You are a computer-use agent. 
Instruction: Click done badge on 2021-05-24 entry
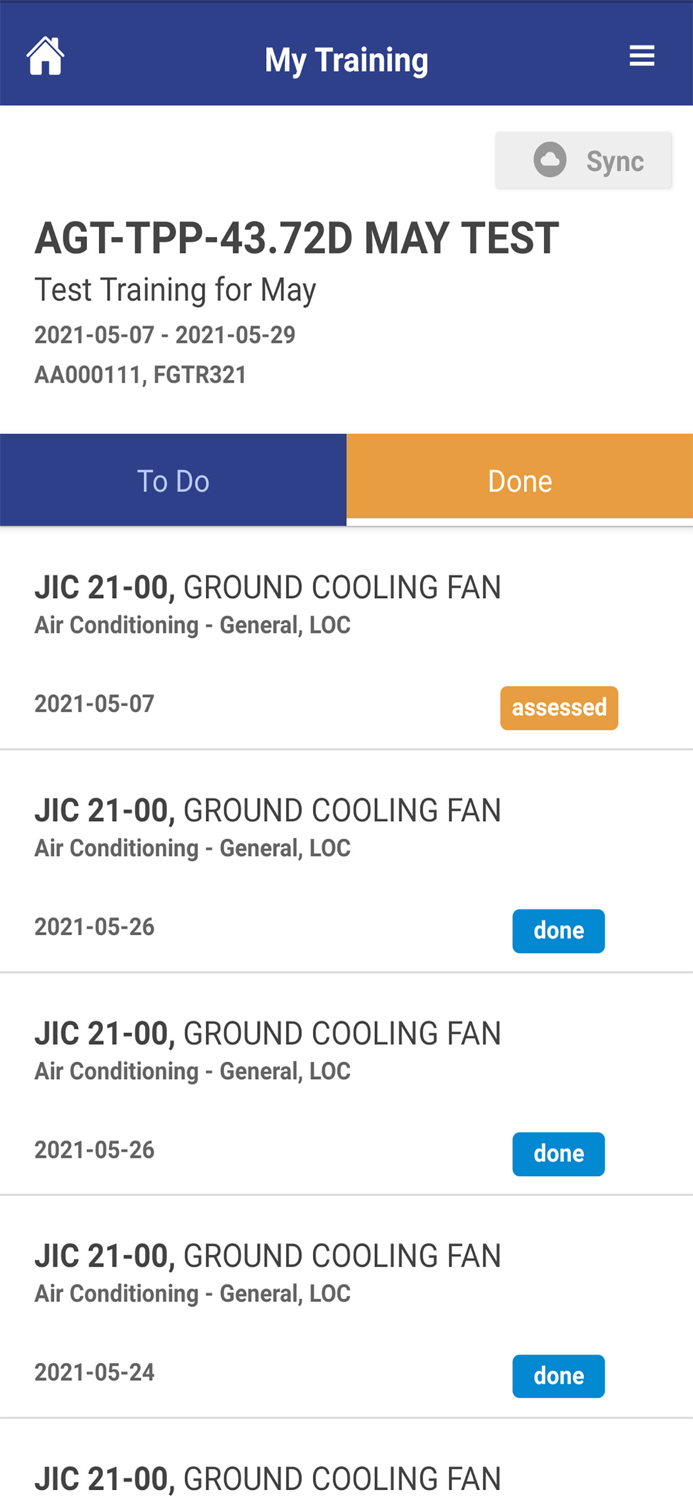(x=559, y=1376)
